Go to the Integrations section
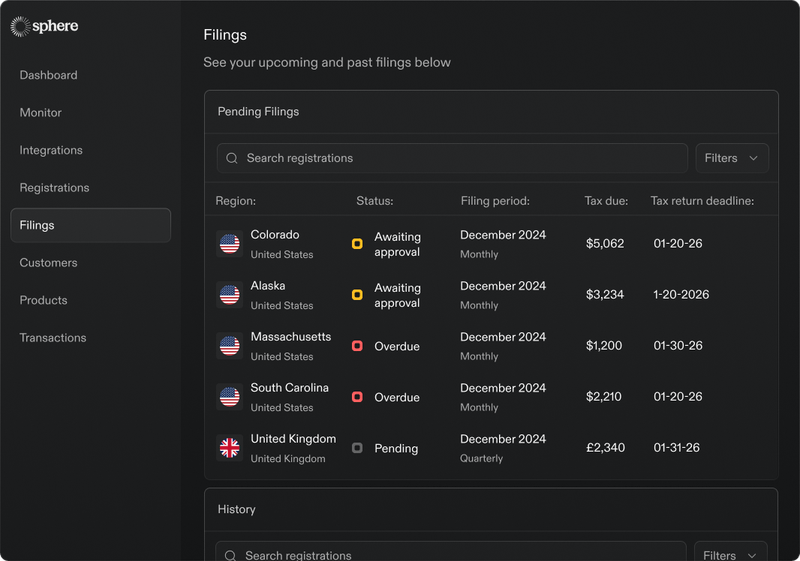Image resolution: width=800 pixels, height=561 pixels. [x=51, y=150]
